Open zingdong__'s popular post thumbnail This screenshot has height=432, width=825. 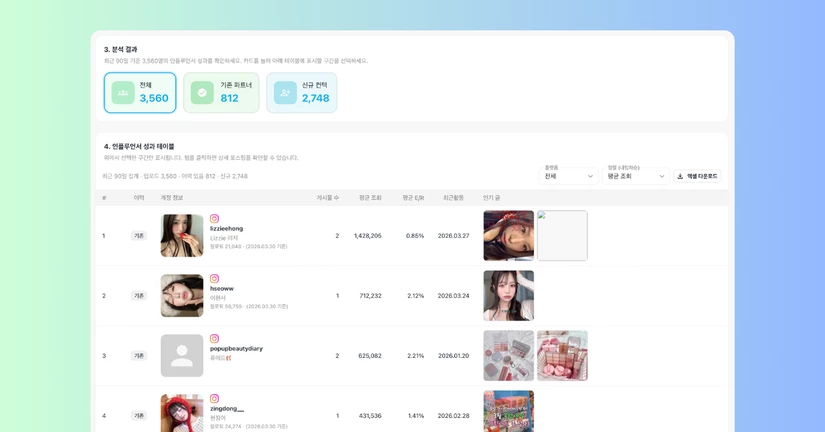(509, 411)
